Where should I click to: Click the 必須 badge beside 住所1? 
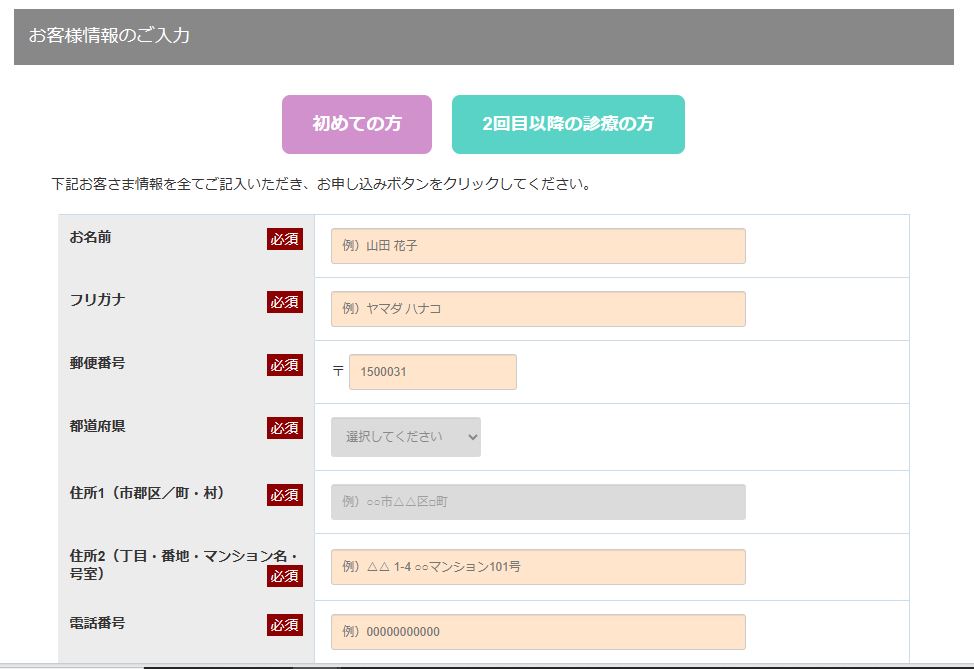[285, 495]
